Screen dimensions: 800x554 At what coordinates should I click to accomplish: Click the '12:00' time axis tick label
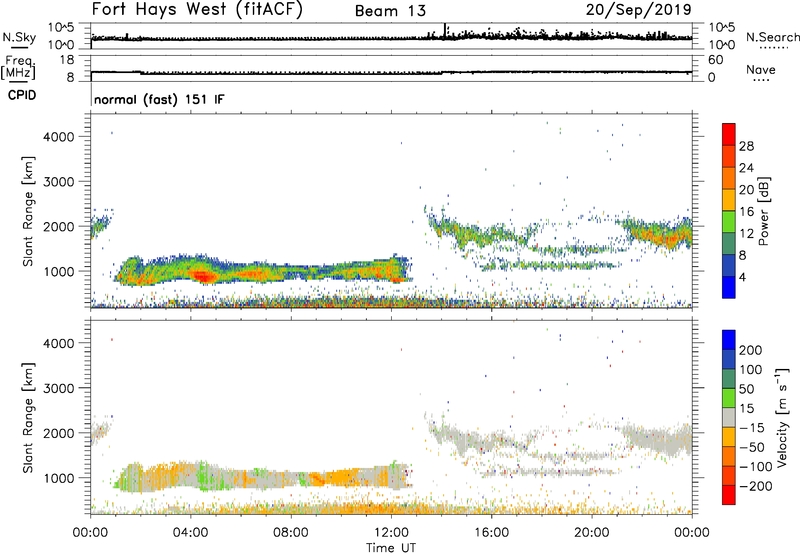[x=391, y=533]
